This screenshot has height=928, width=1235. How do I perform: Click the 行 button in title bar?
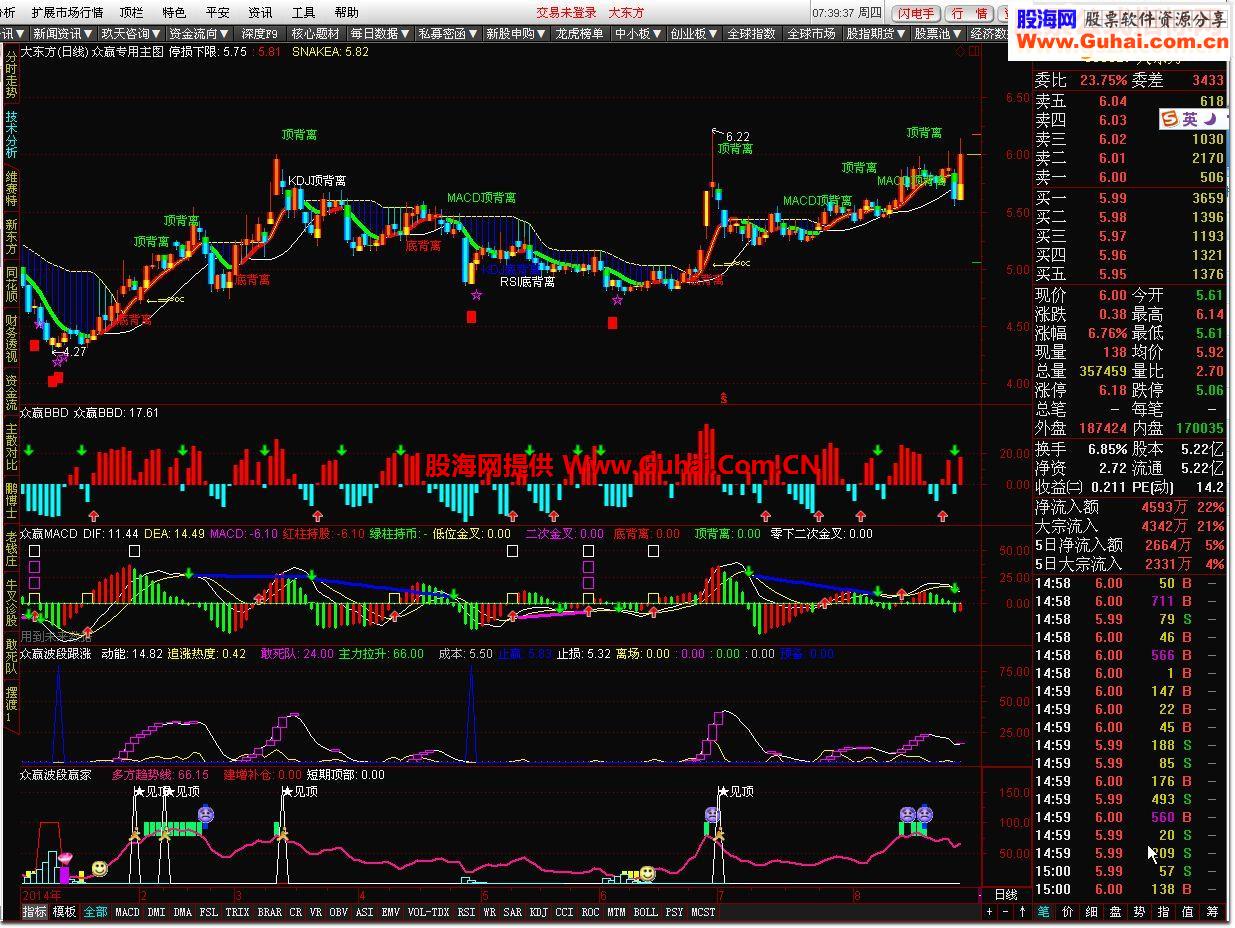[x=957, y=14]
